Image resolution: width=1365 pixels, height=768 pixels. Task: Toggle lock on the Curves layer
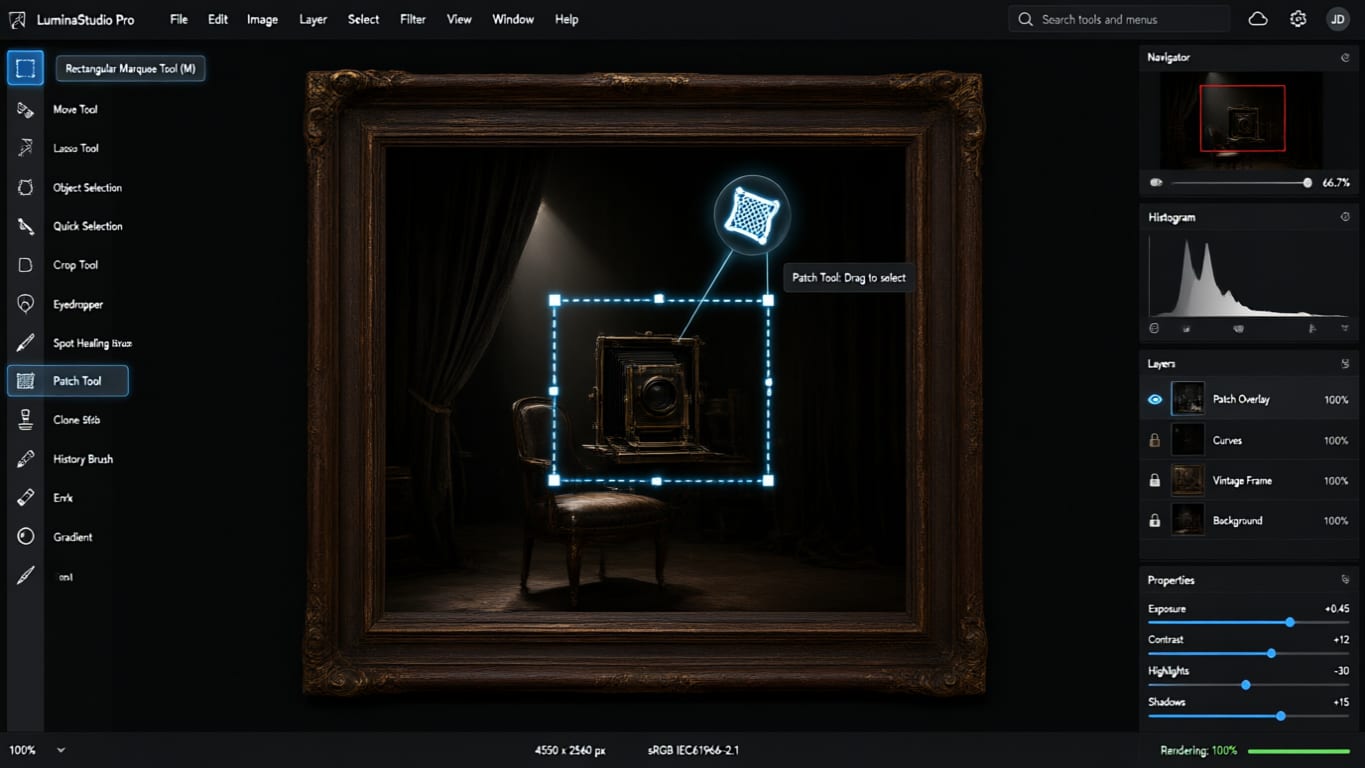[x=1155, y=440]
